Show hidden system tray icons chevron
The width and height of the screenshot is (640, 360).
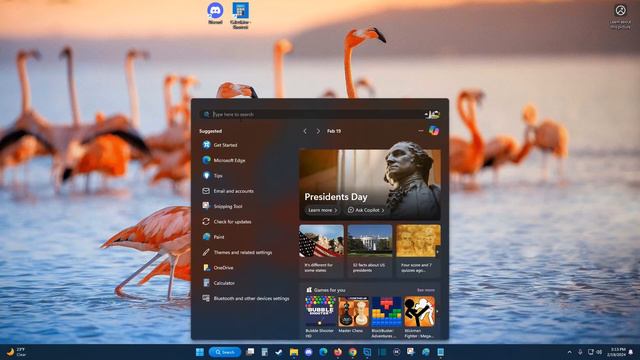[x=569, y=352]
